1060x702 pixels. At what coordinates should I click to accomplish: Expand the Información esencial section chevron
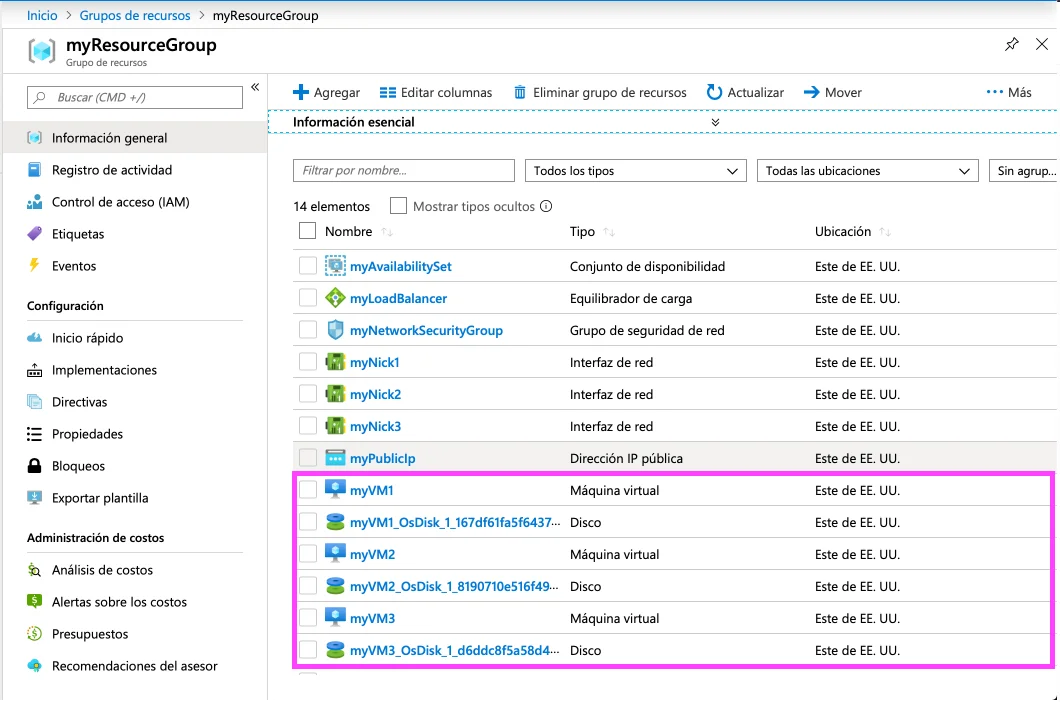(715, 122)
